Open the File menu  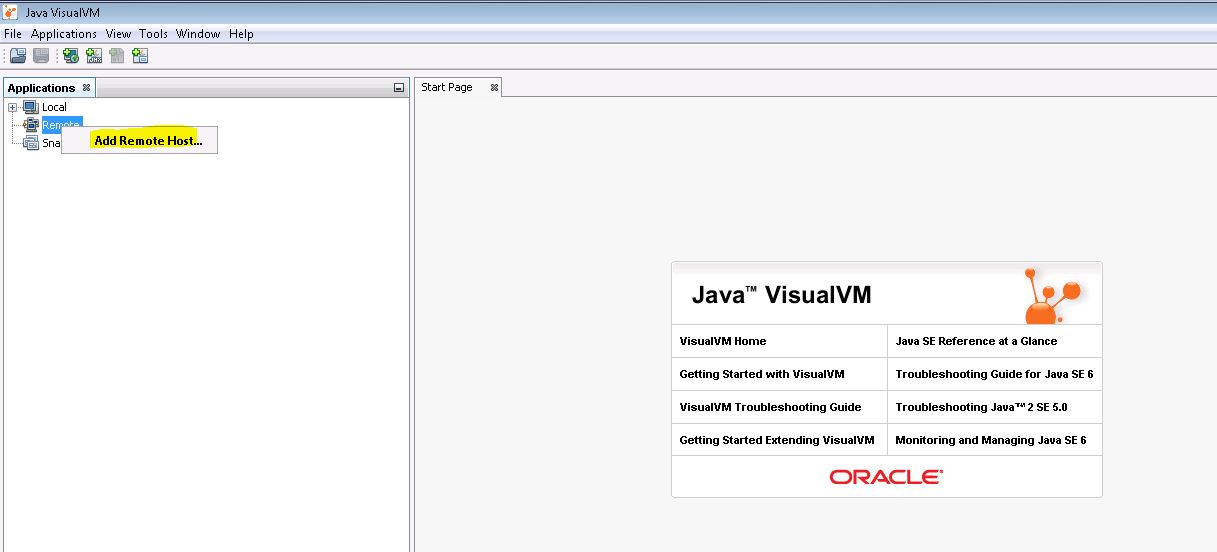pos(13,34)
